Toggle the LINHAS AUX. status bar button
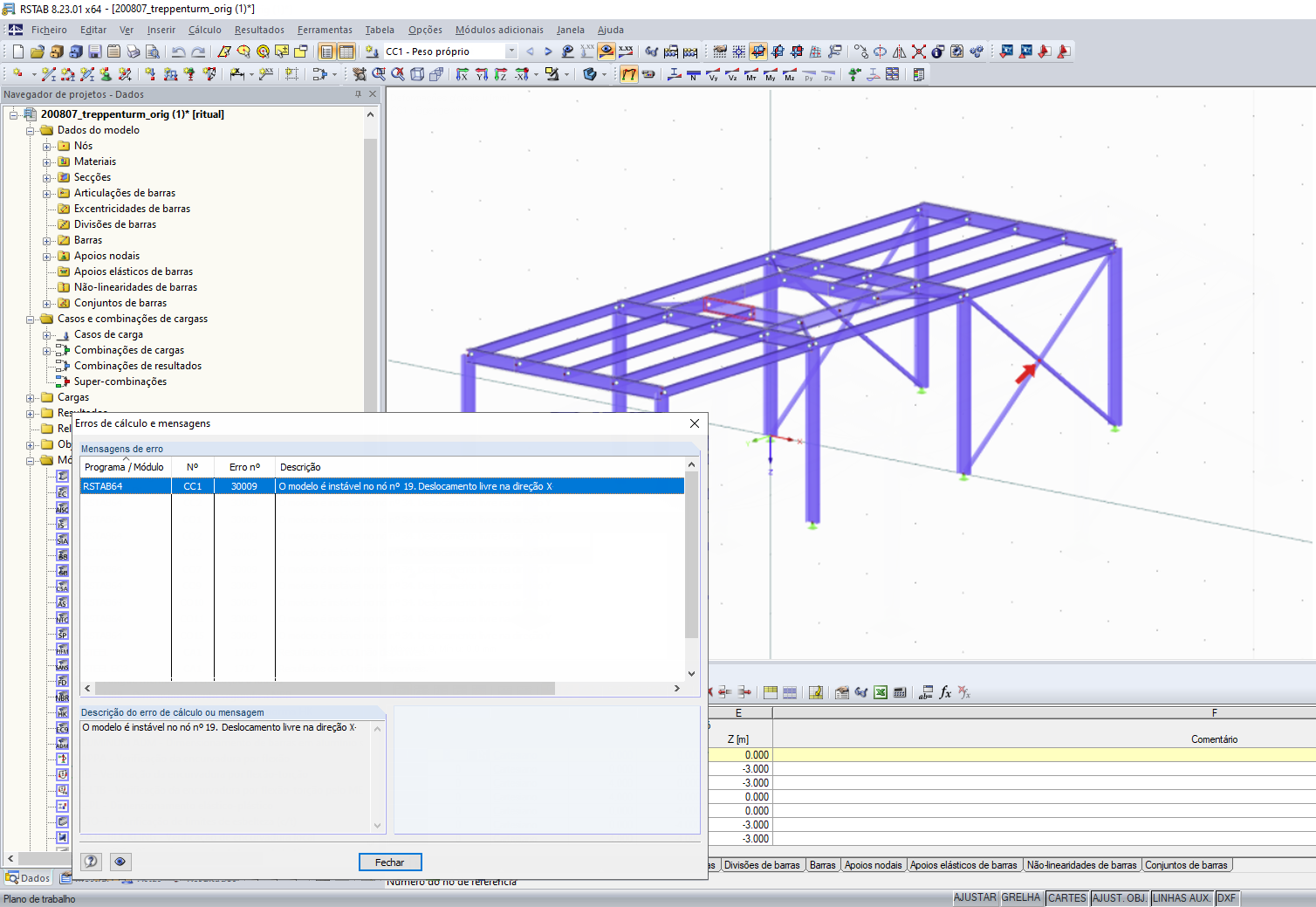This screenshot has width=1316, height=907. (1182, 898)
